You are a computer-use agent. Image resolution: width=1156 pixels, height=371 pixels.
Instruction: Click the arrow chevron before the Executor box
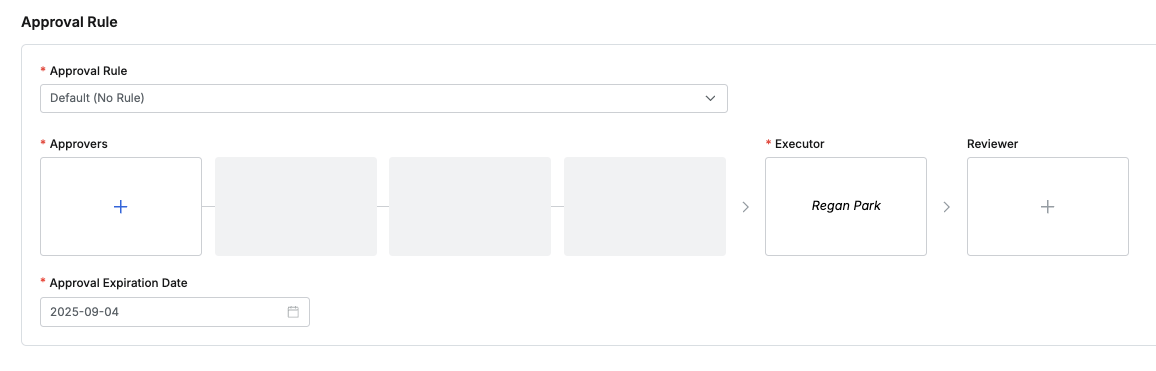click(745, 207)
